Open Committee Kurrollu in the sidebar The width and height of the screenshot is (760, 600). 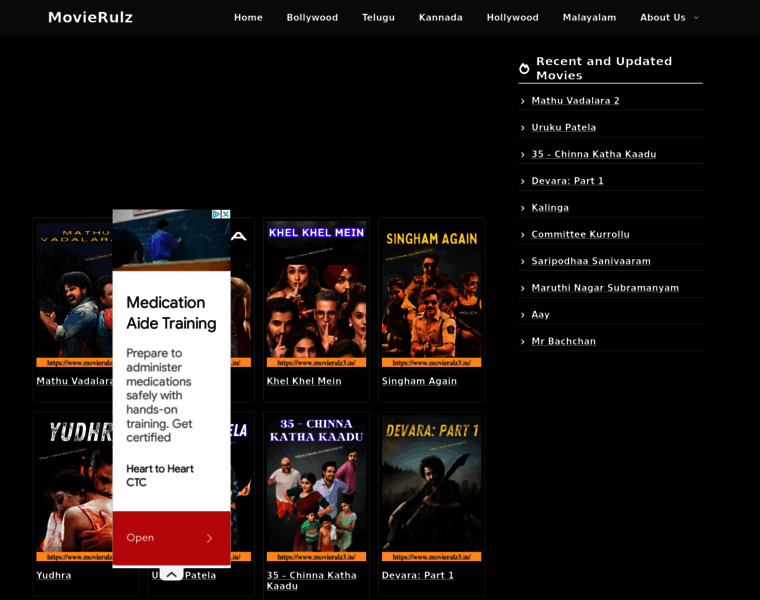pos(580,234)
